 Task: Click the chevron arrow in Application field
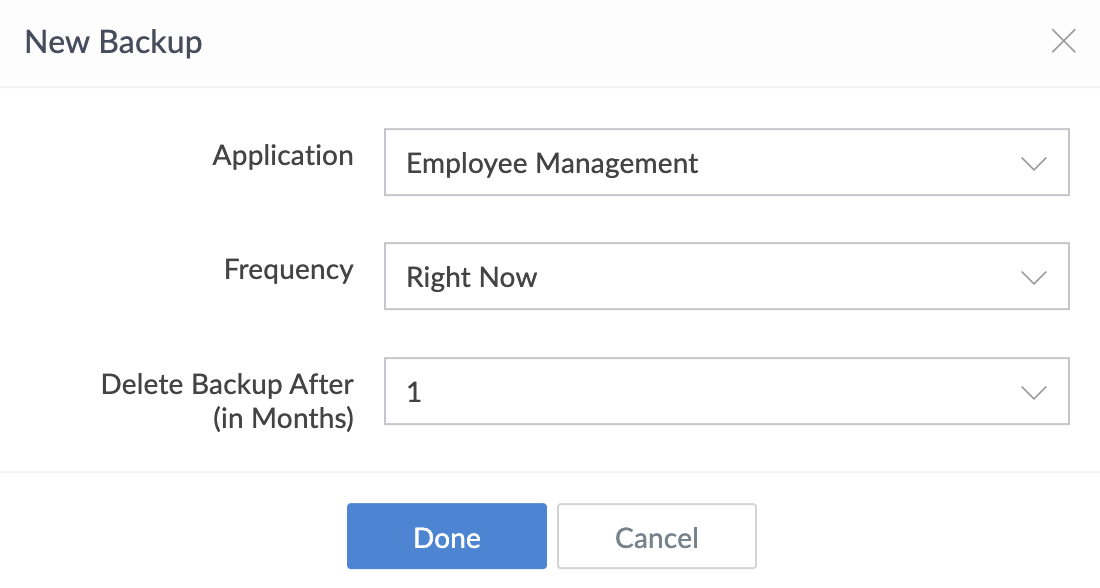pyautogui.click(x=1033, y=163)
